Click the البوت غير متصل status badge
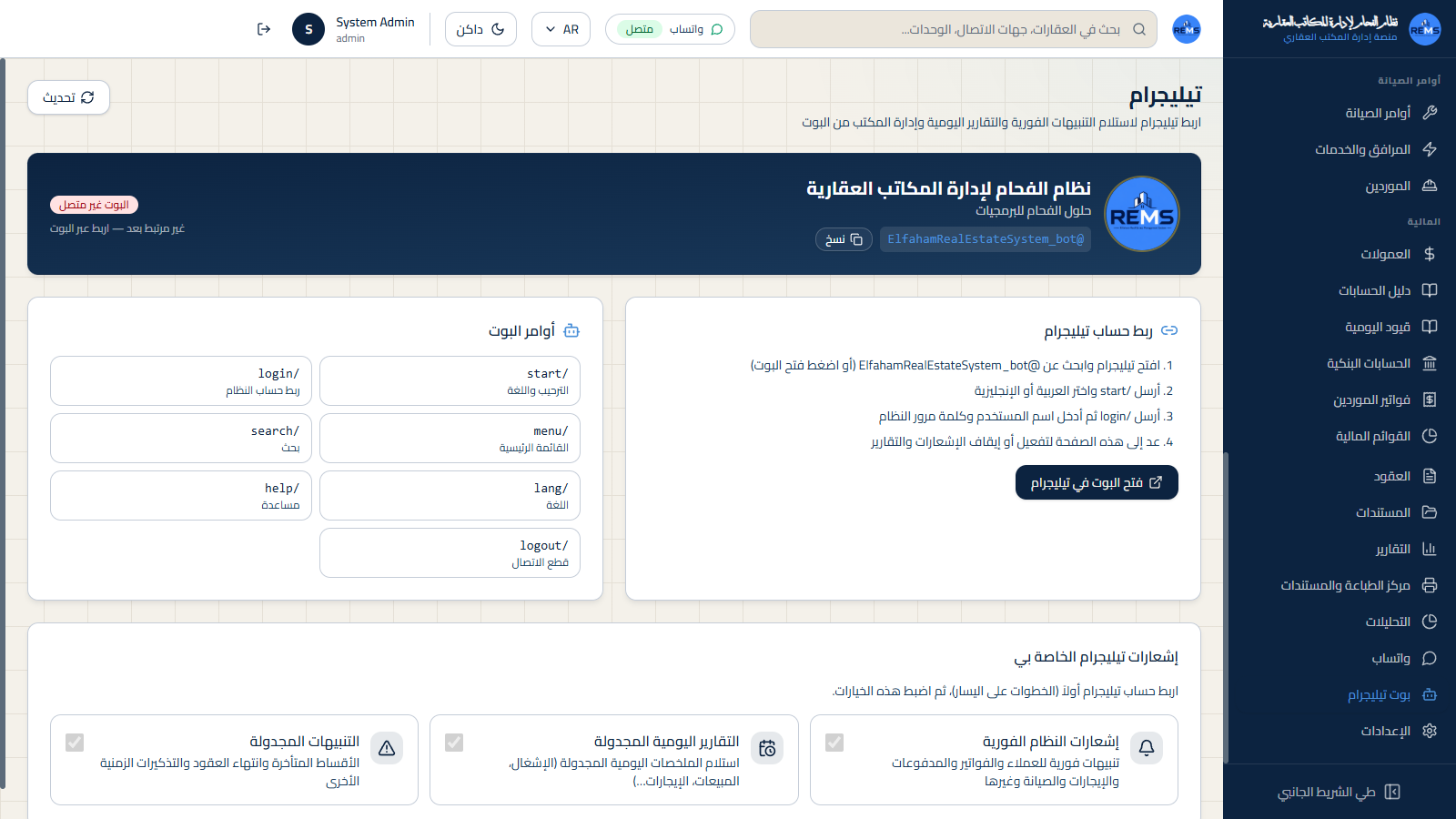This screenshot has height=819, width=1456. tap(95, 205)
